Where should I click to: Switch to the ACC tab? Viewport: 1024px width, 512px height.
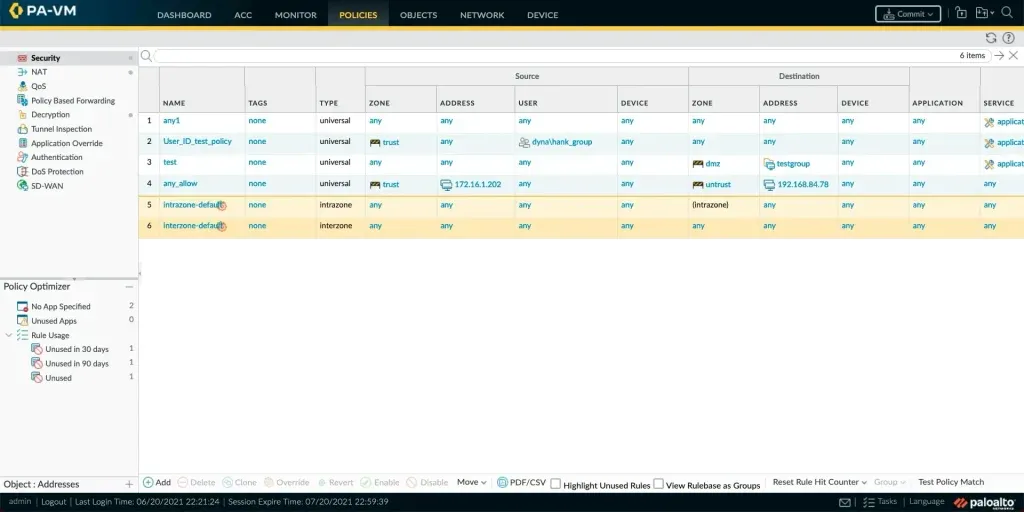pyautogui.click(x=243, y=15)
